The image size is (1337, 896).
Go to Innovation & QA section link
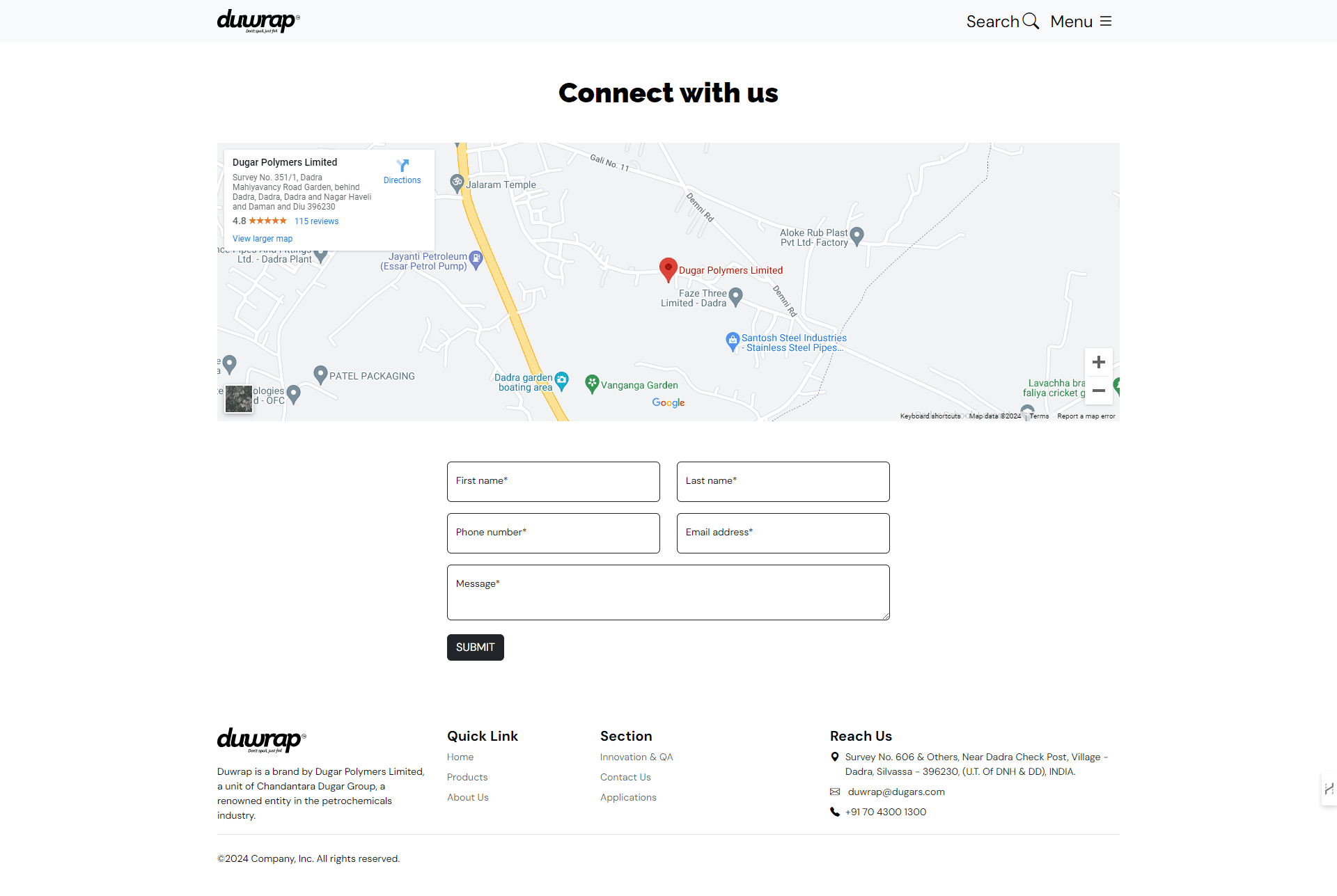(x=636, y=757)
